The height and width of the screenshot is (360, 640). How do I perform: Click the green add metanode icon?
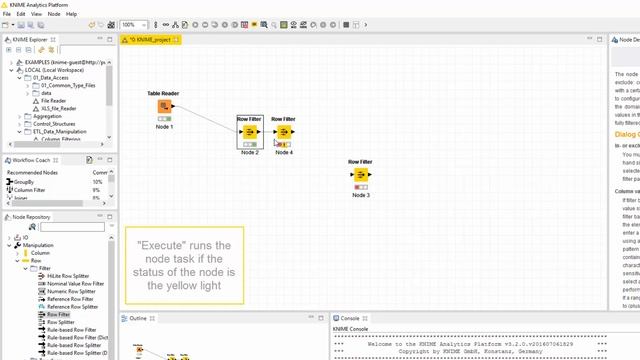(284, 25)
